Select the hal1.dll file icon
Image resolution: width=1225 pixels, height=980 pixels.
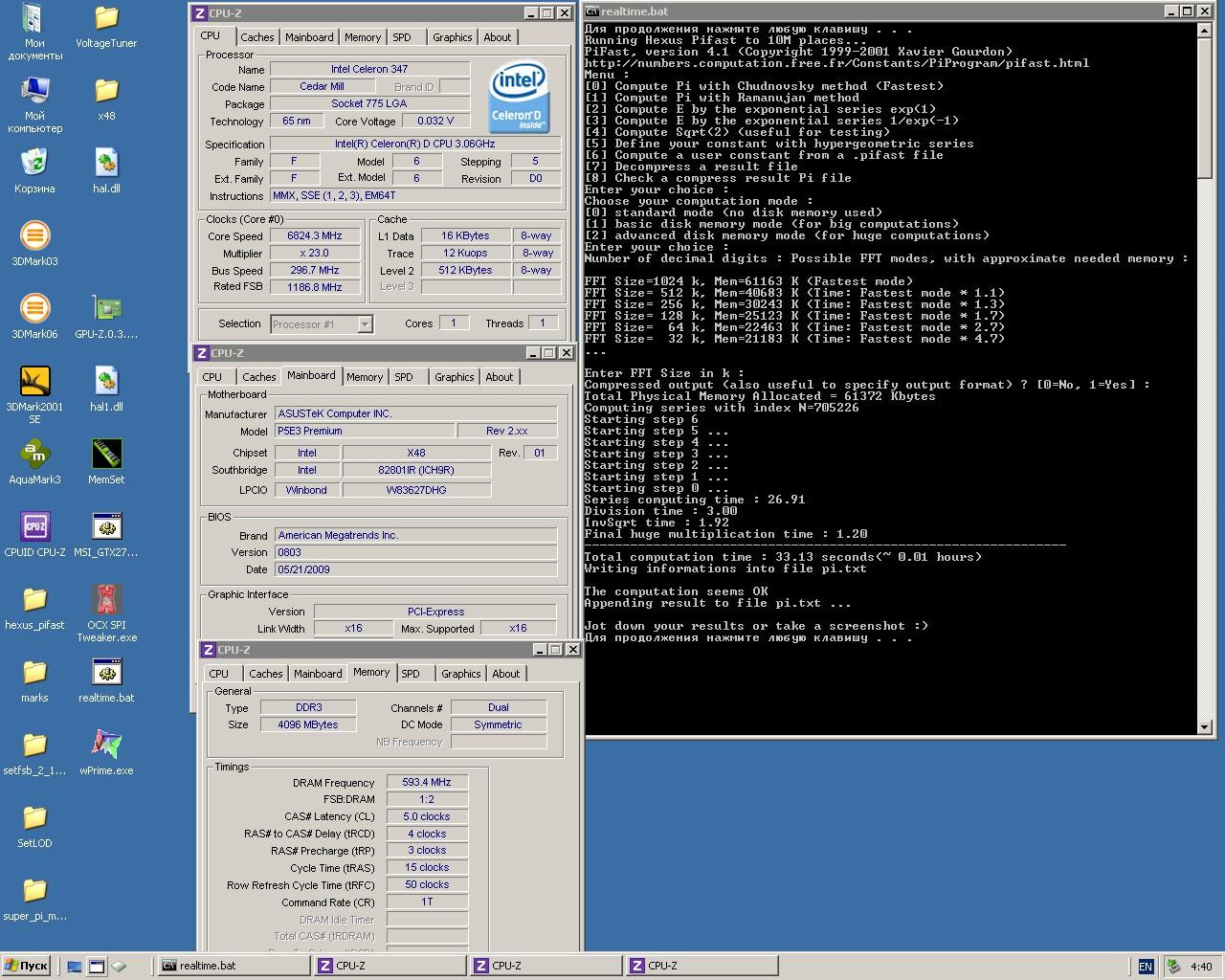tap(106, 390)
